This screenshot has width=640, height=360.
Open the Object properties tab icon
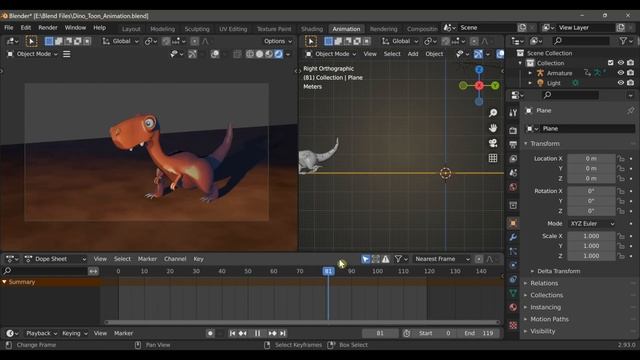click(x=513, y=223)
